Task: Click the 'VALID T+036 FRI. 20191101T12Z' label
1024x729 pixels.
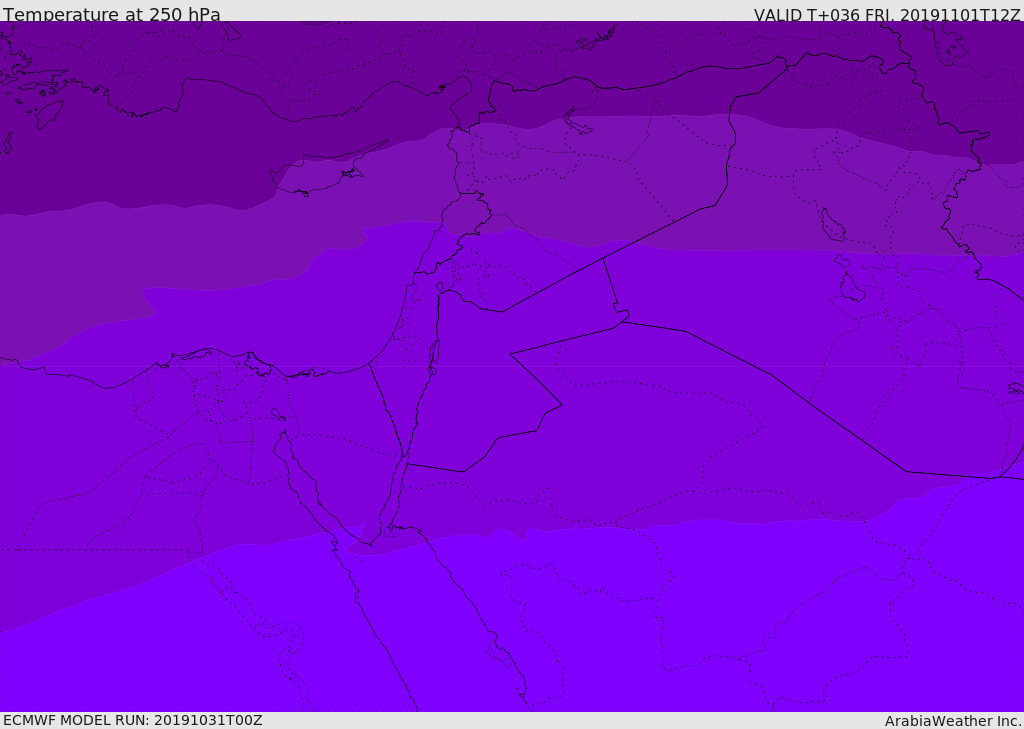Action: tap(886, 15)
